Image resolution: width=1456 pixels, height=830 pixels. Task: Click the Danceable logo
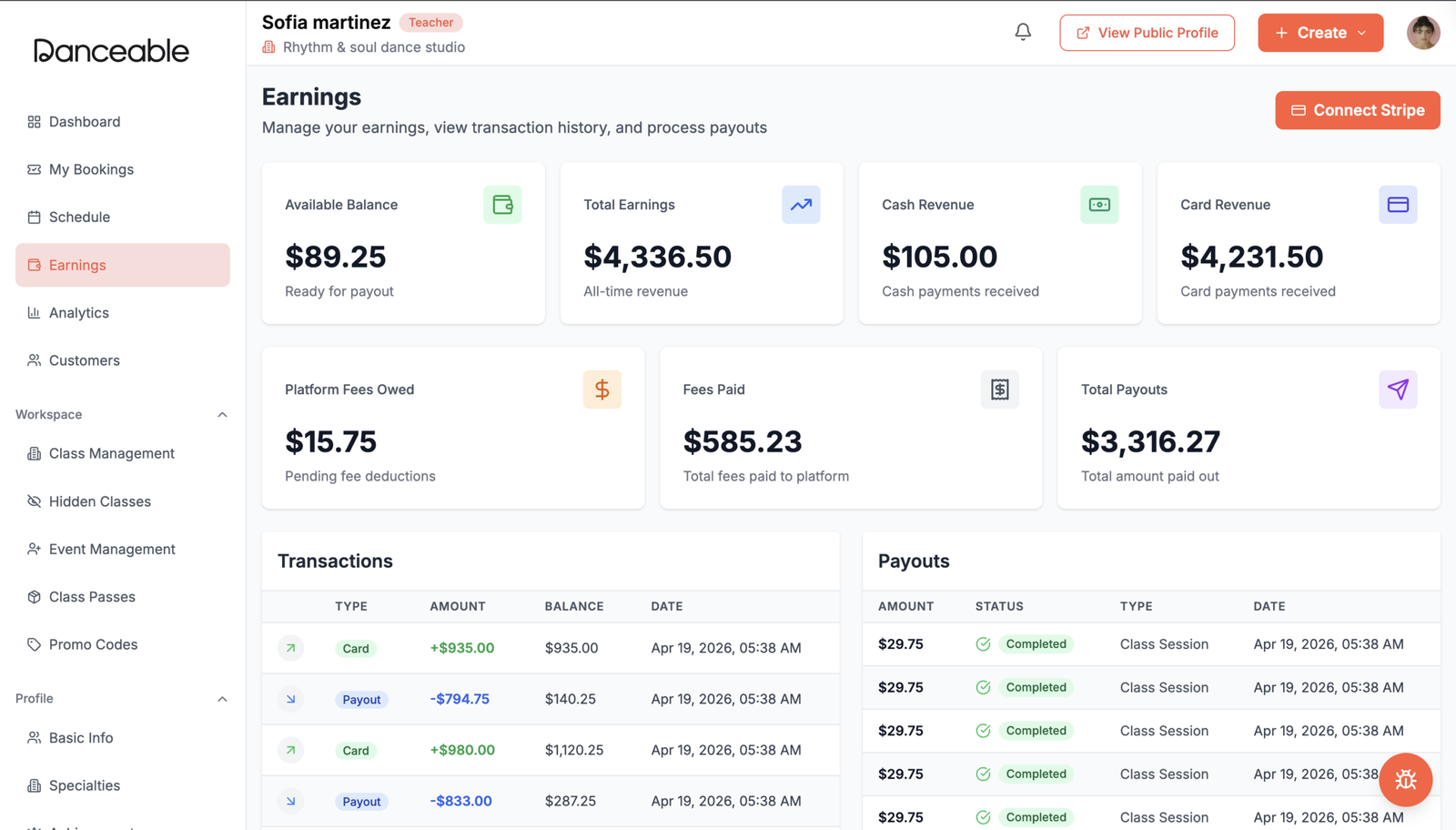(x=111, y=51)
